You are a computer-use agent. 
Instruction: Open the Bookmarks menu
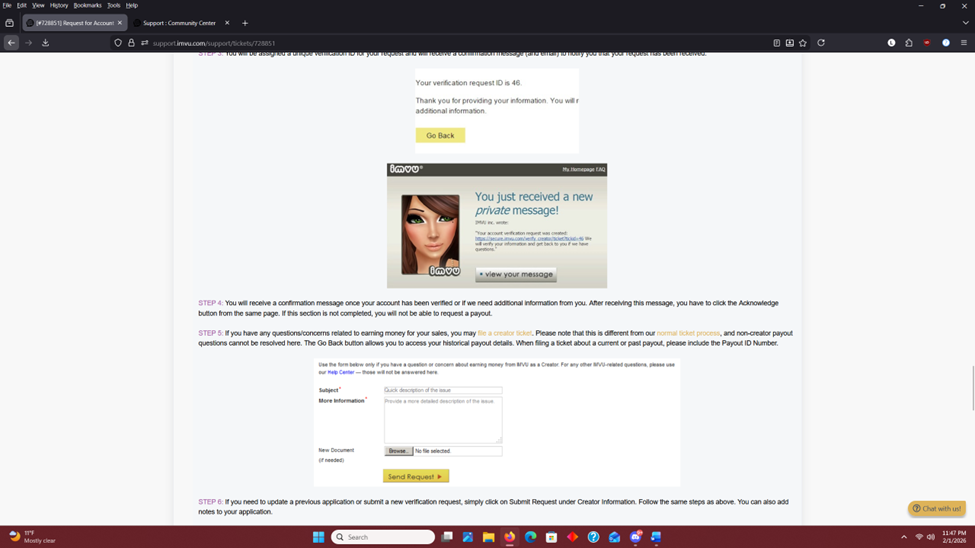[x=88, y=5]
